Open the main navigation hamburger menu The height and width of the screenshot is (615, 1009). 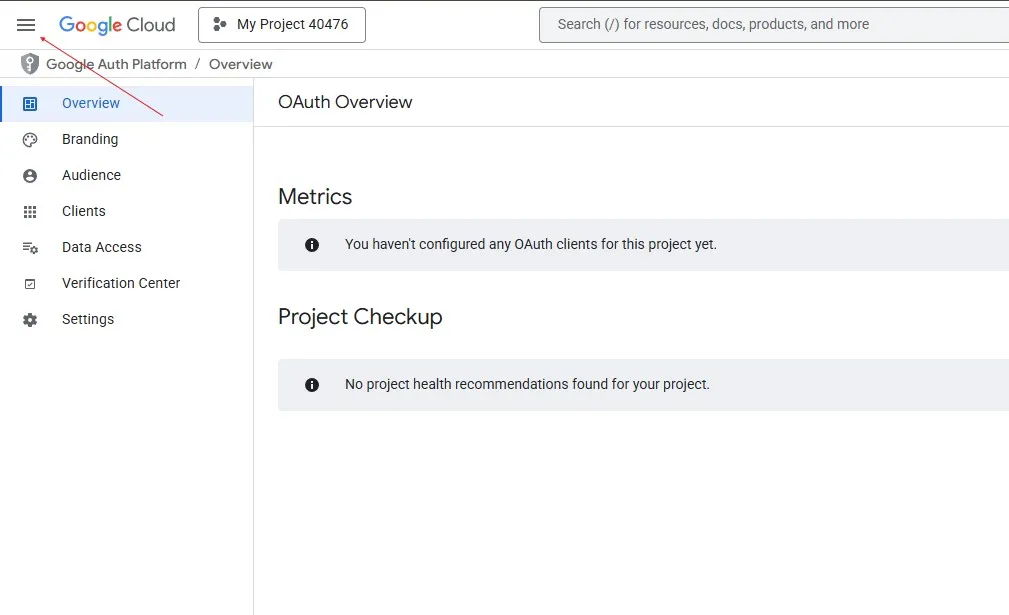(x=26, y=25)
